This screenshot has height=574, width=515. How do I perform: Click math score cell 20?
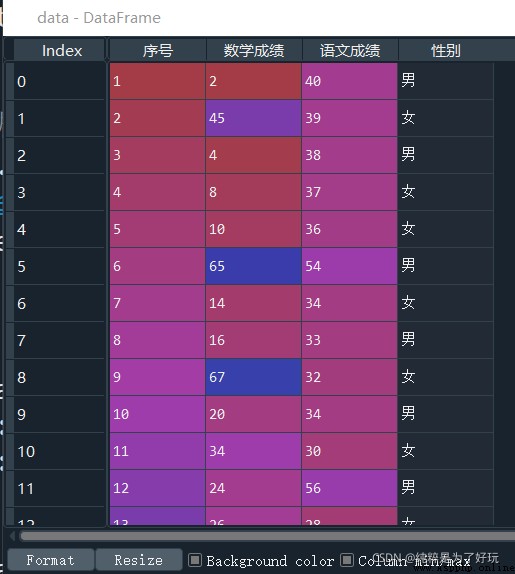[253, 414]
